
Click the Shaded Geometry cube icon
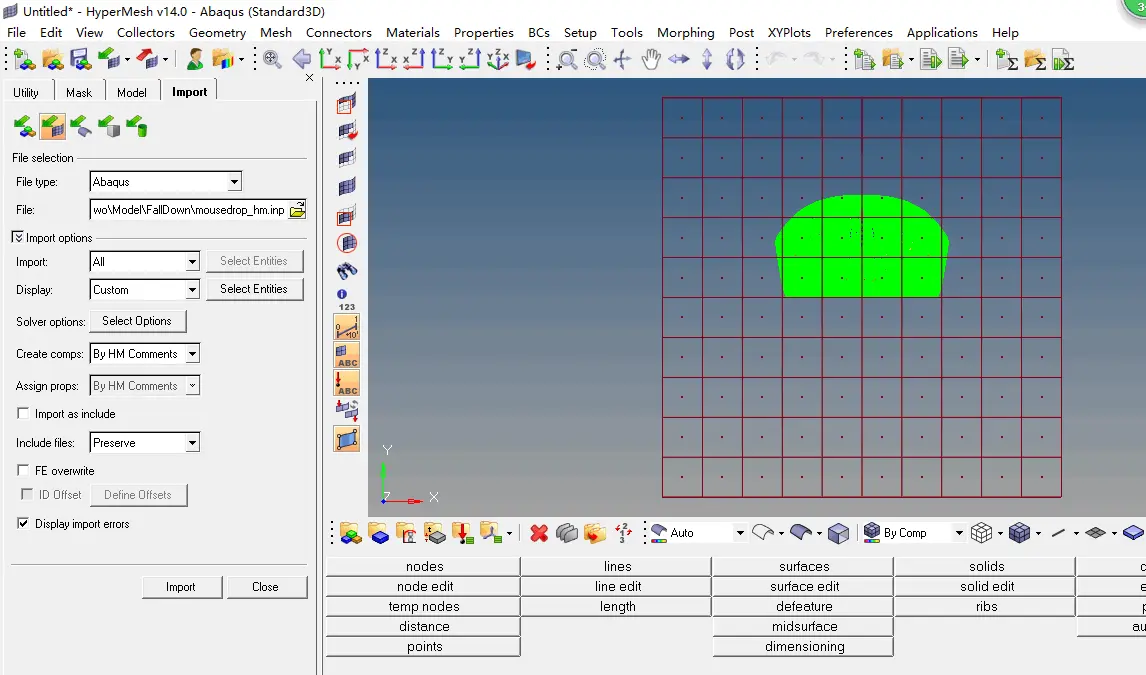coord(838,533)
